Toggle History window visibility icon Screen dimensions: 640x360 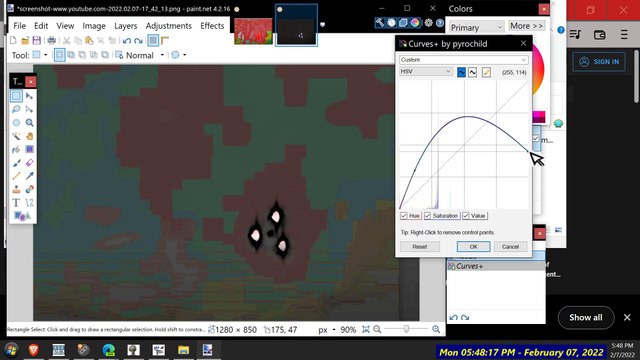(391, 23)
